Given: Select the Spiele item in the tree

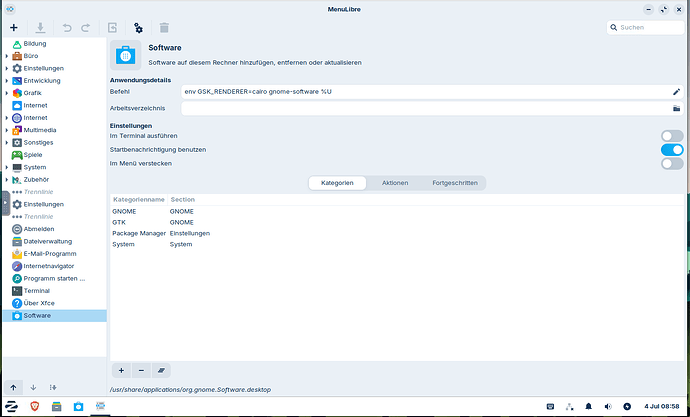Looking at the screenshot, I should point(55,155).
